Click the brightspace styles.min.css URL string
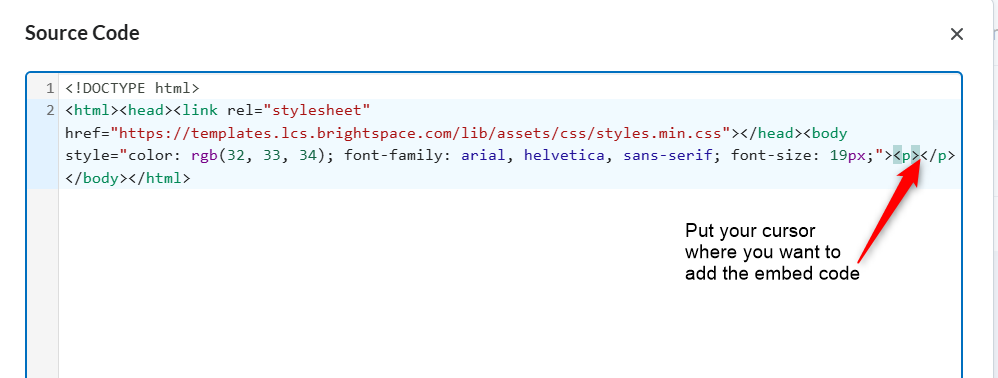This screenshot has height=378, width=998. (x=421, y=134)
